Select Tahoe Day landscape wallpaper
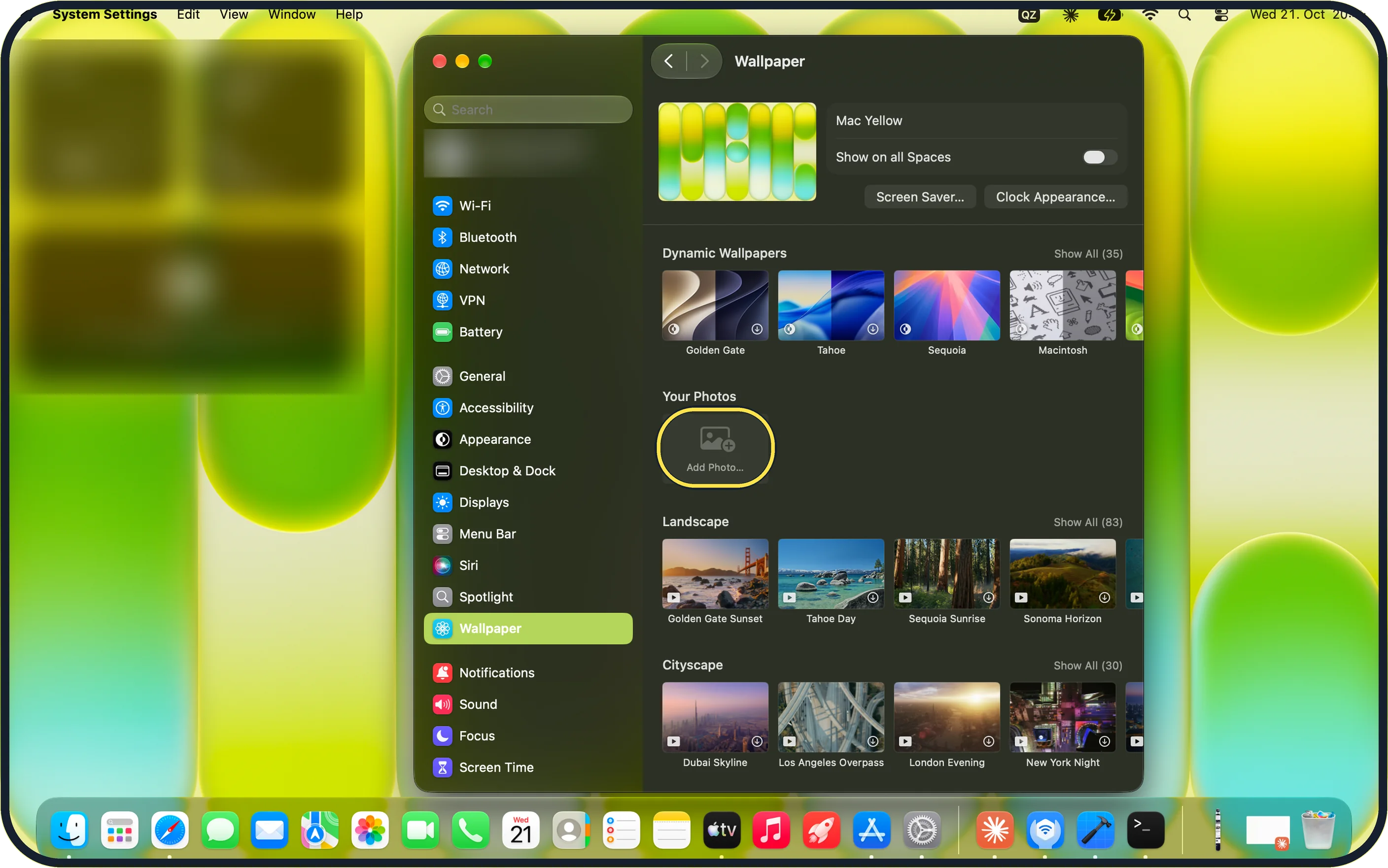 coord(831,573)
